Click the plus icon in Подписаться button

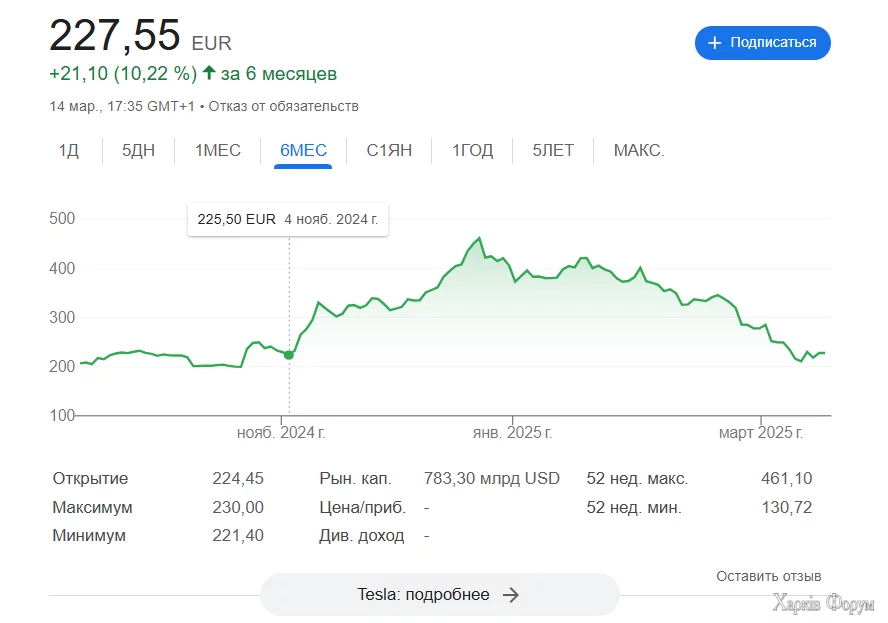715,43
